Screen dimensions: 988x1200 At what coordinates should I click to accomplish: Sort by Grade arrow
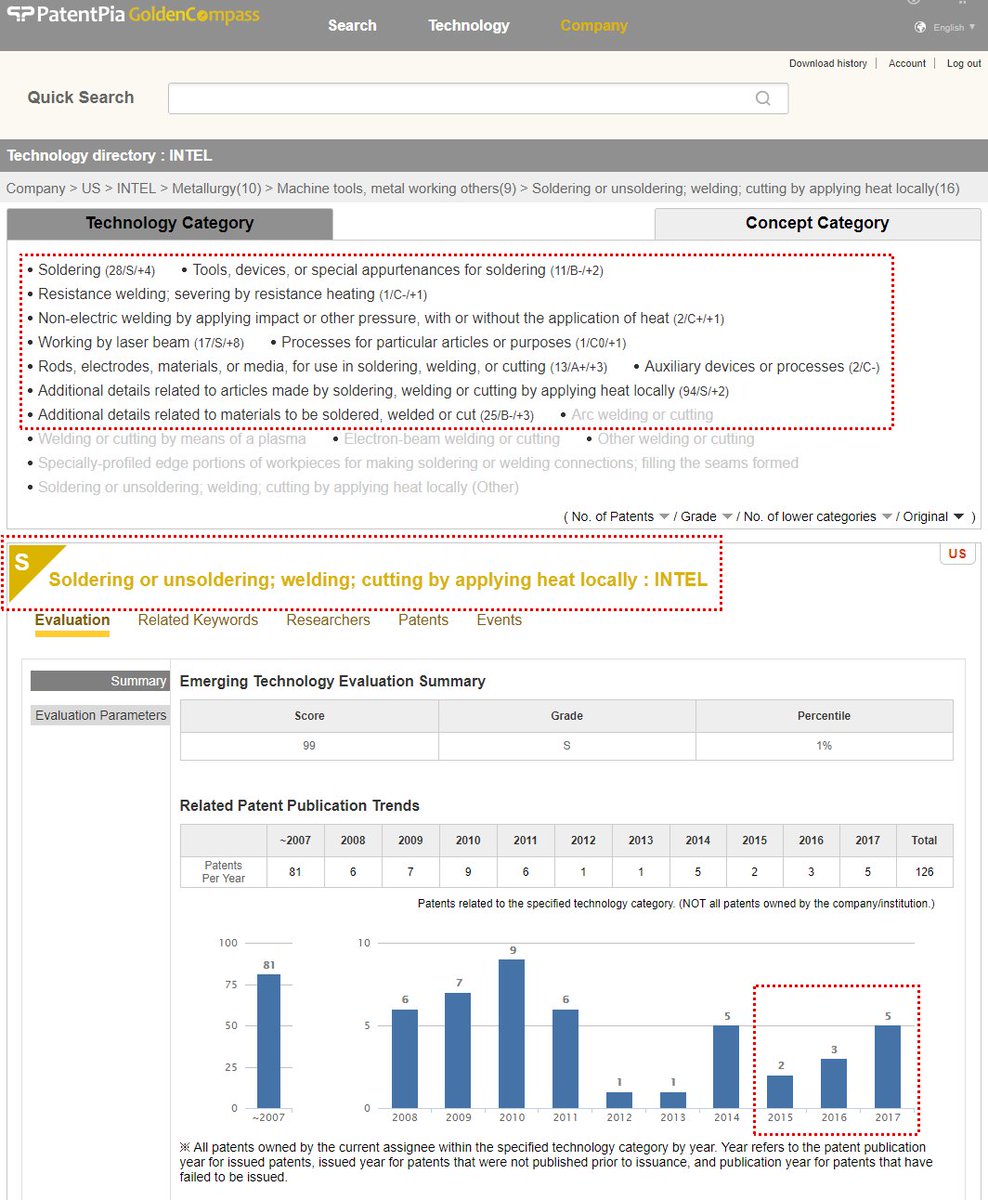(x=727, y=517)
